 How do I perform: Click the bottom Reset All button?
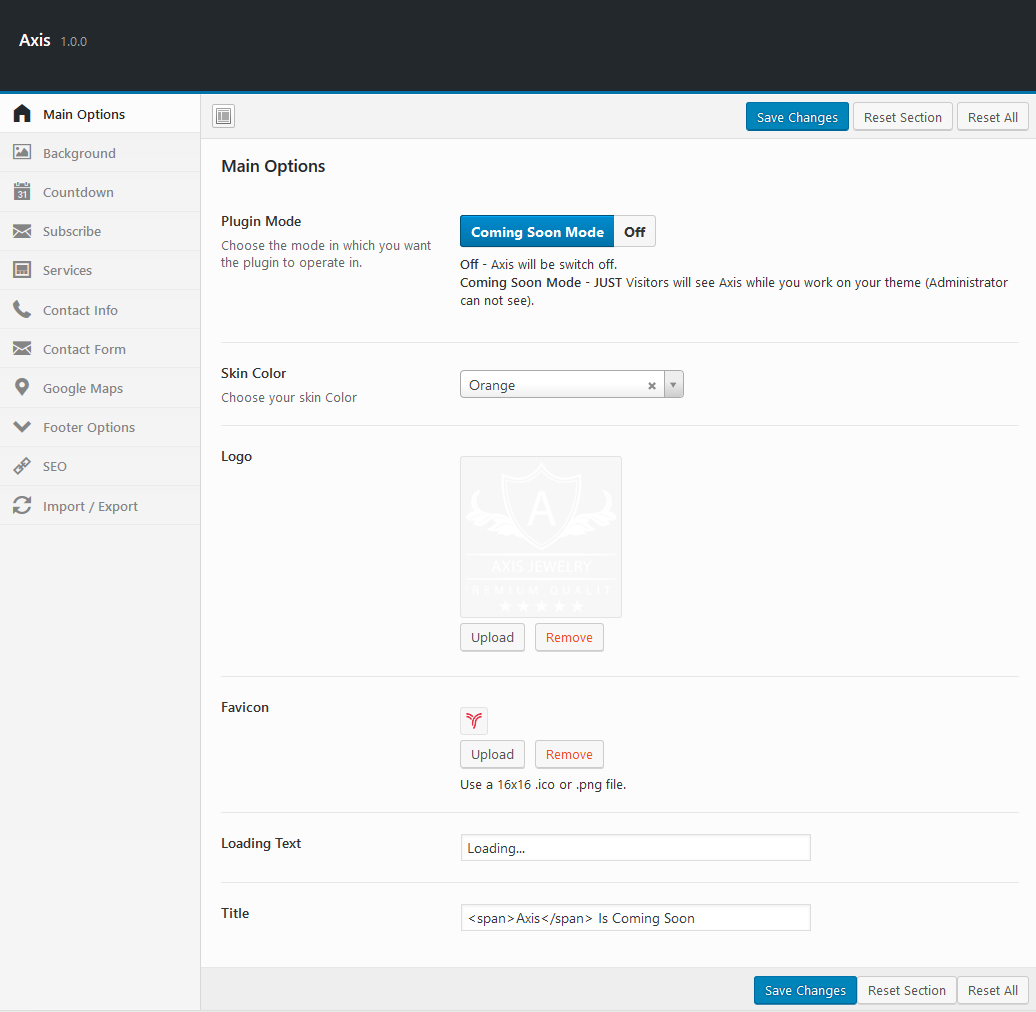pos(992,990)
